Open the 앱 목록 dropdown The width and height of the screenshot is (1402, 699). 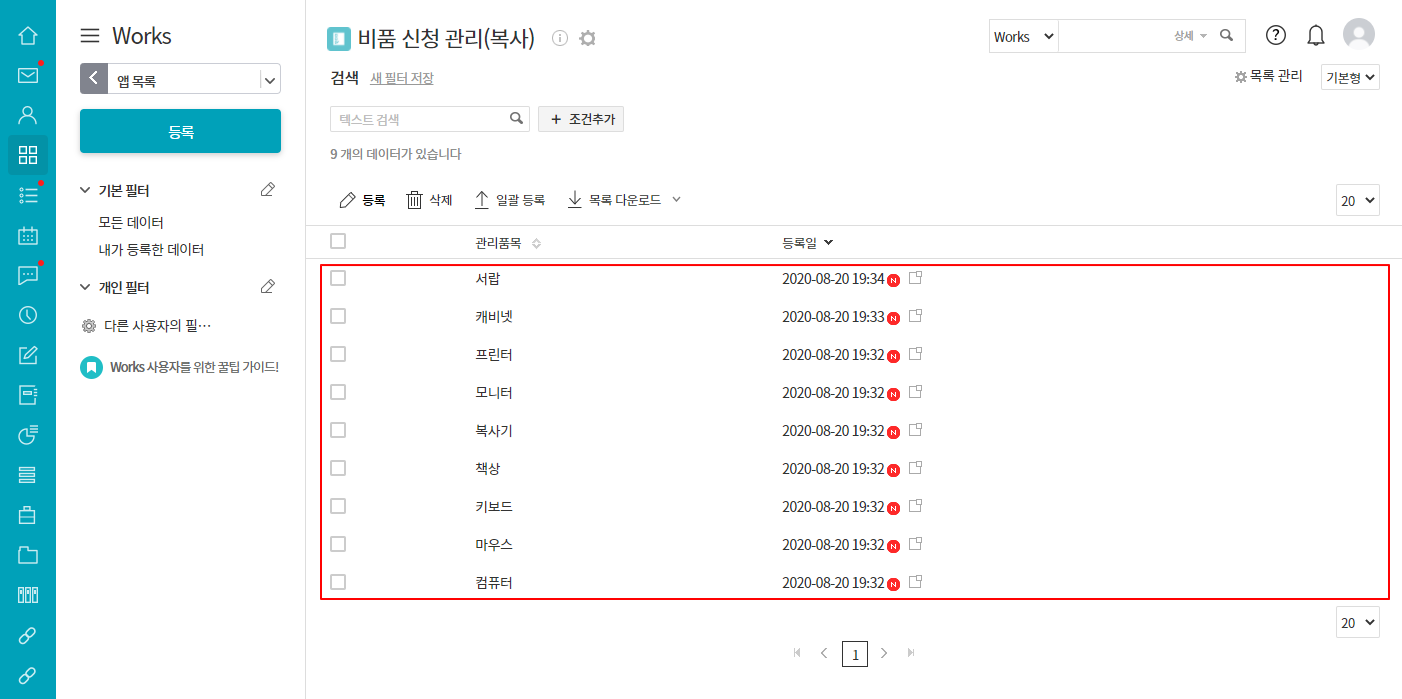tap(269, 79)
